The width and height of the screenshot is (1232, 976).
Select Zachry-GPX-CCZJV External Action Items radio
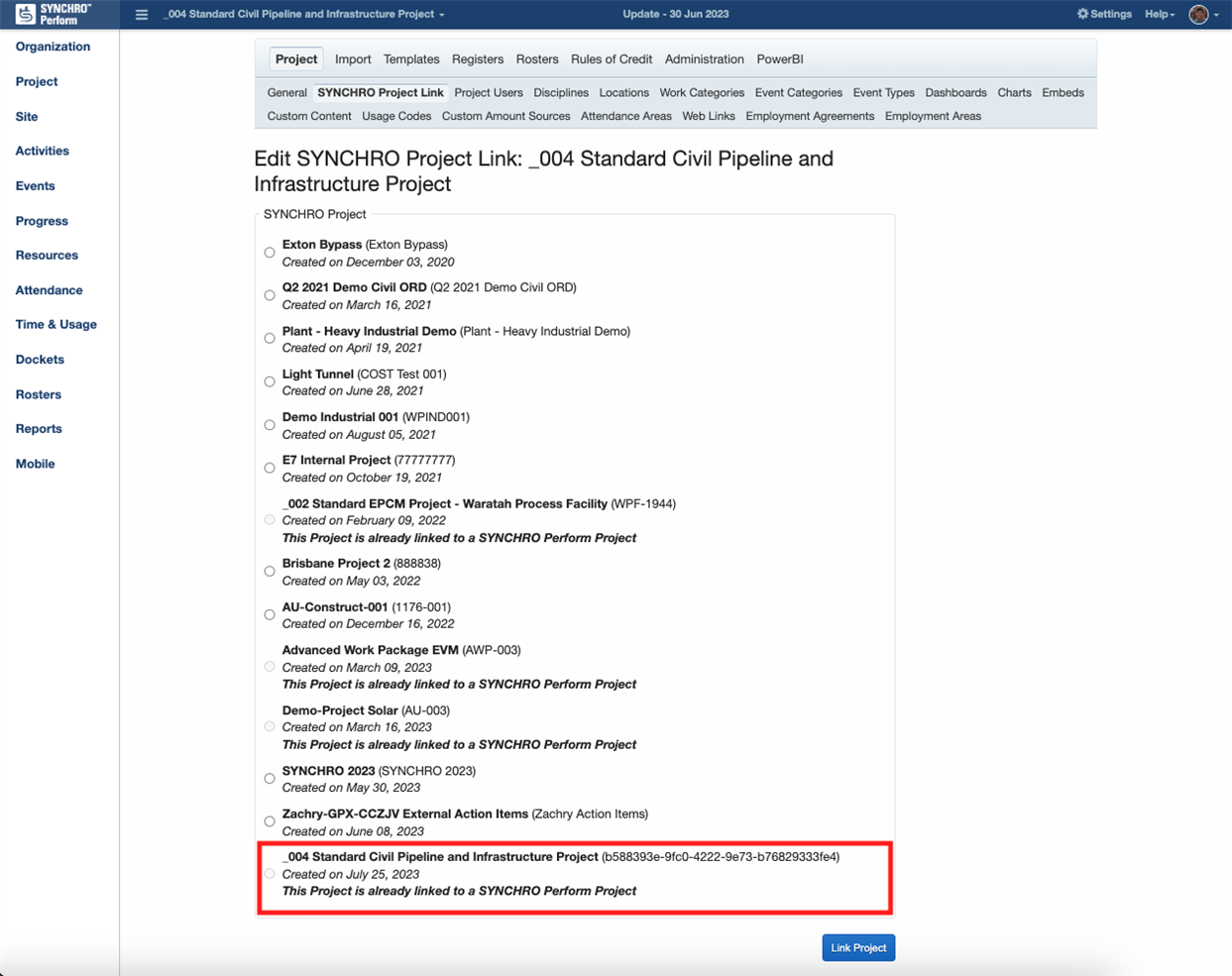coord(270,821)
